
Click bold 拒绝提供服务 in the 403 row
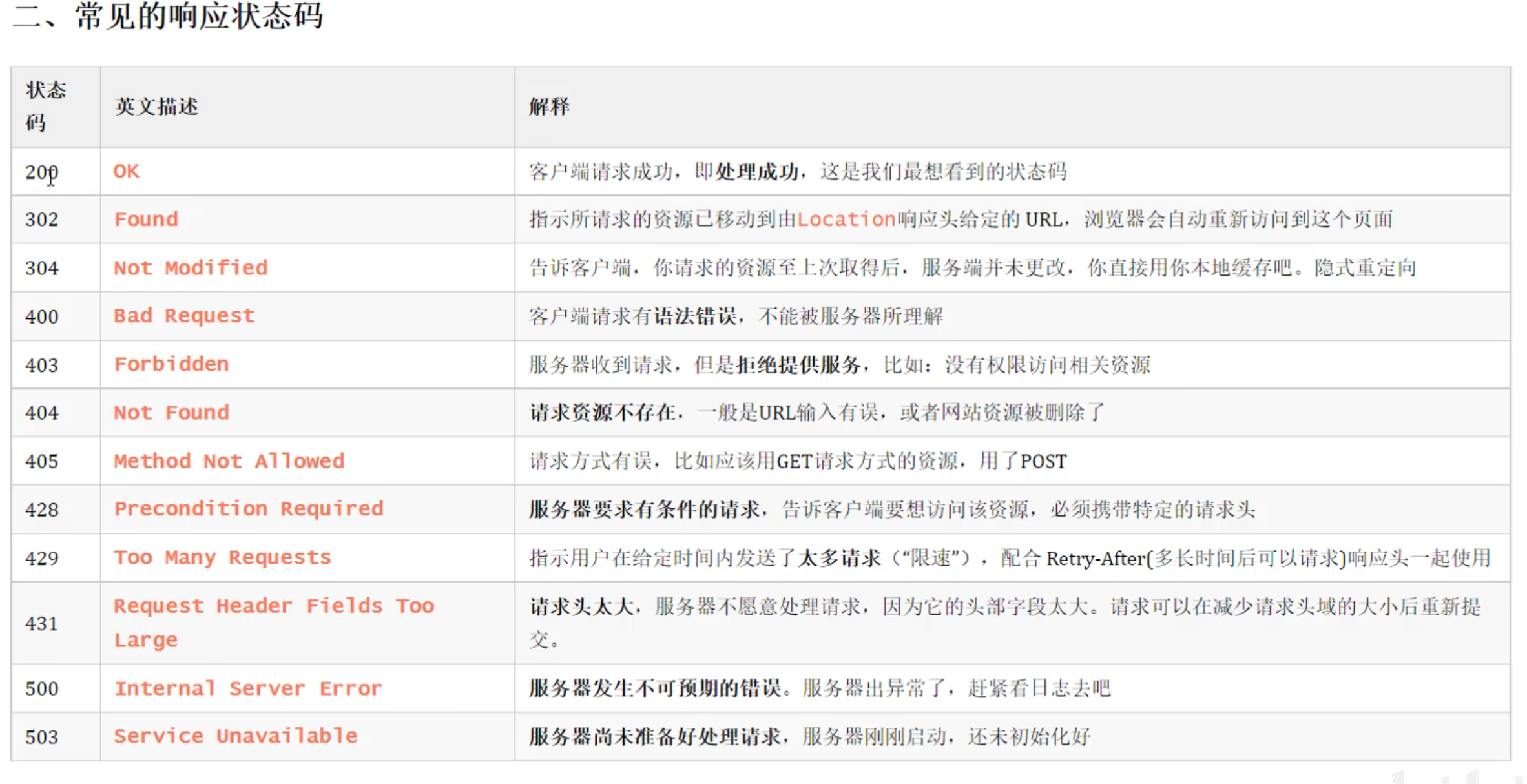pyautogui.click(x=798, y=365)
